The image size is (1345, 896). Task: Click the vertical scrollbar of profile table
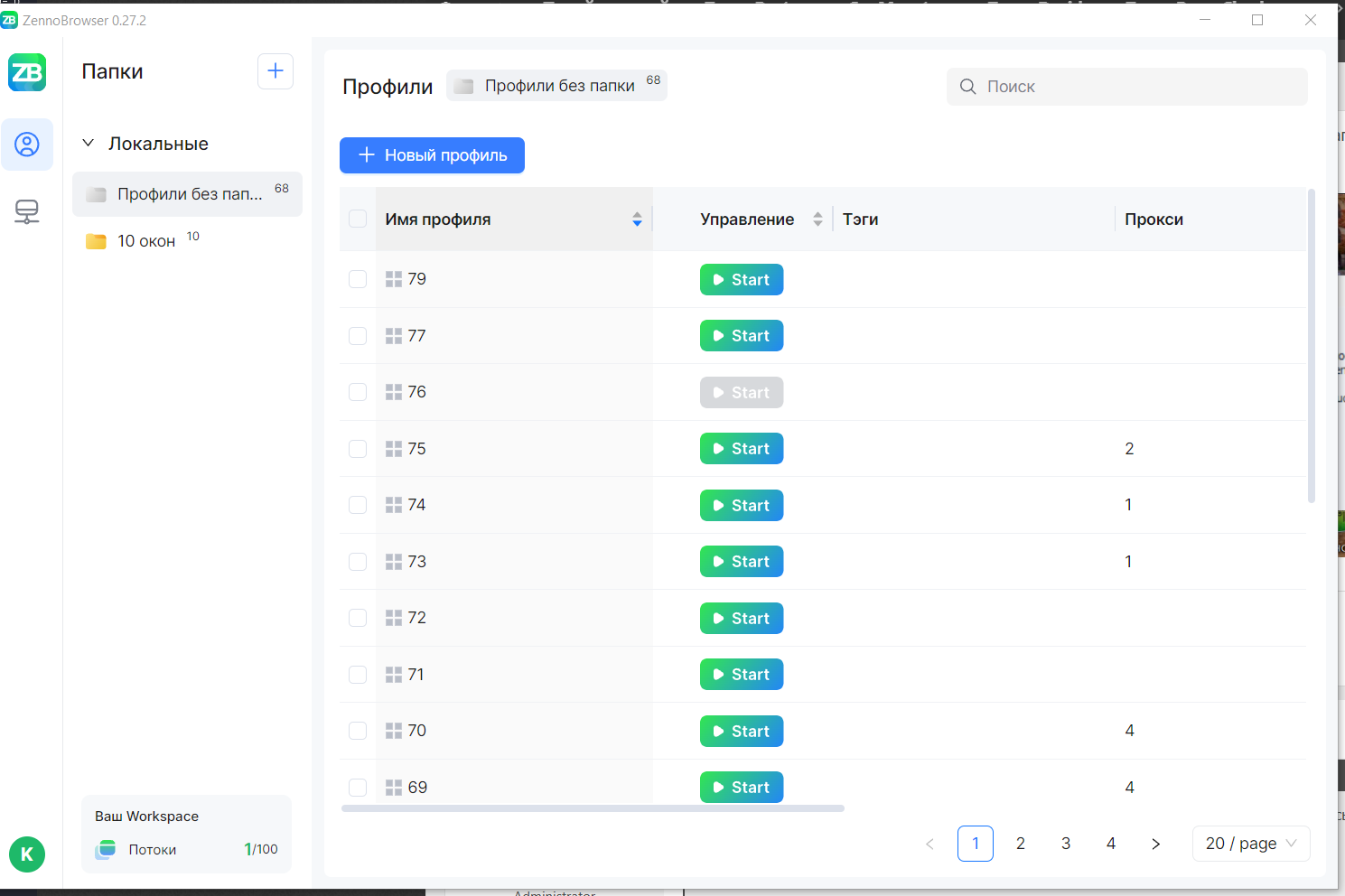point(1312,345)
